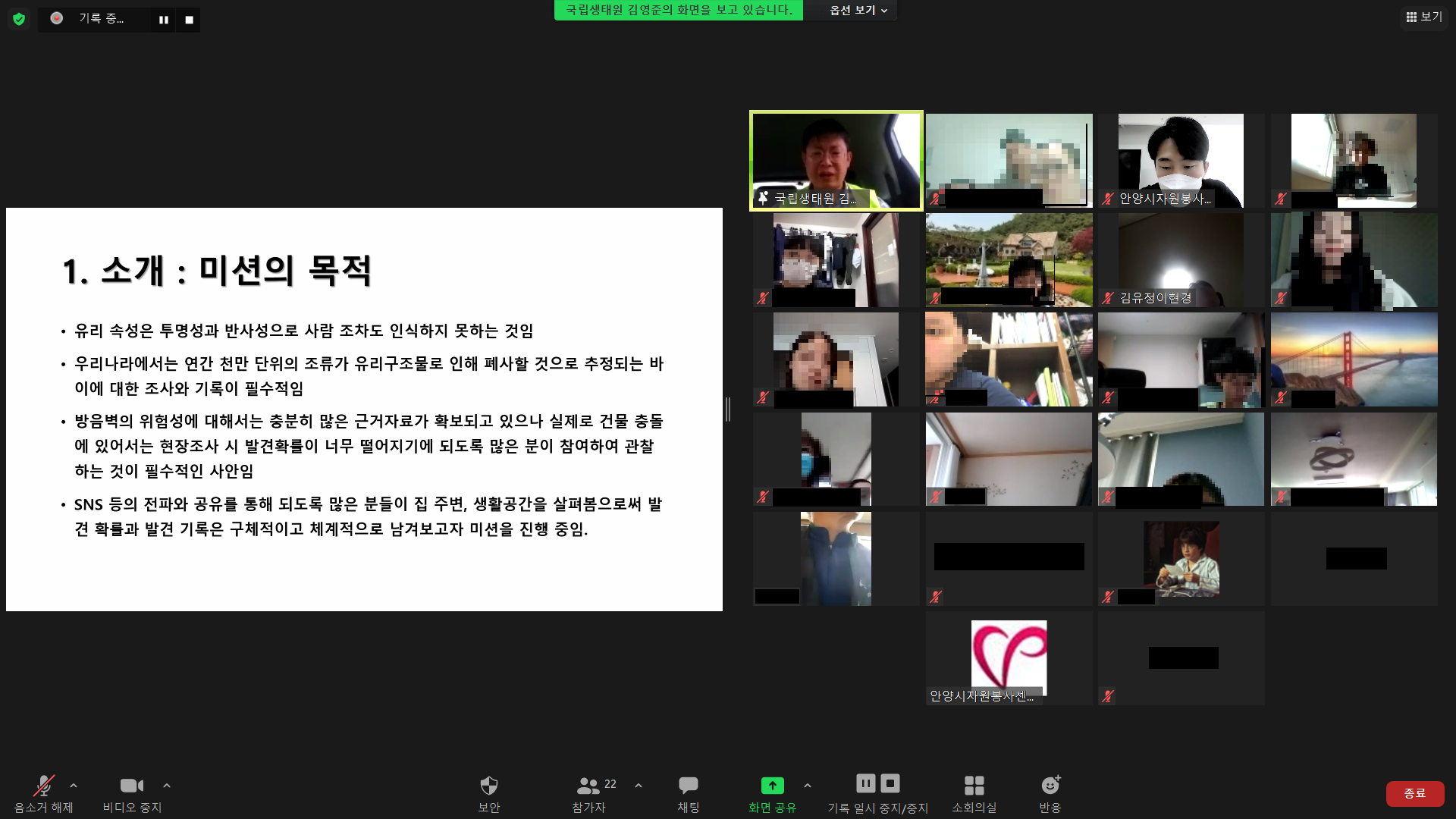Unmute microphone with 음소거 해제
The width and height of the screenshot is (1456, 819).
[x=44, y=794]
